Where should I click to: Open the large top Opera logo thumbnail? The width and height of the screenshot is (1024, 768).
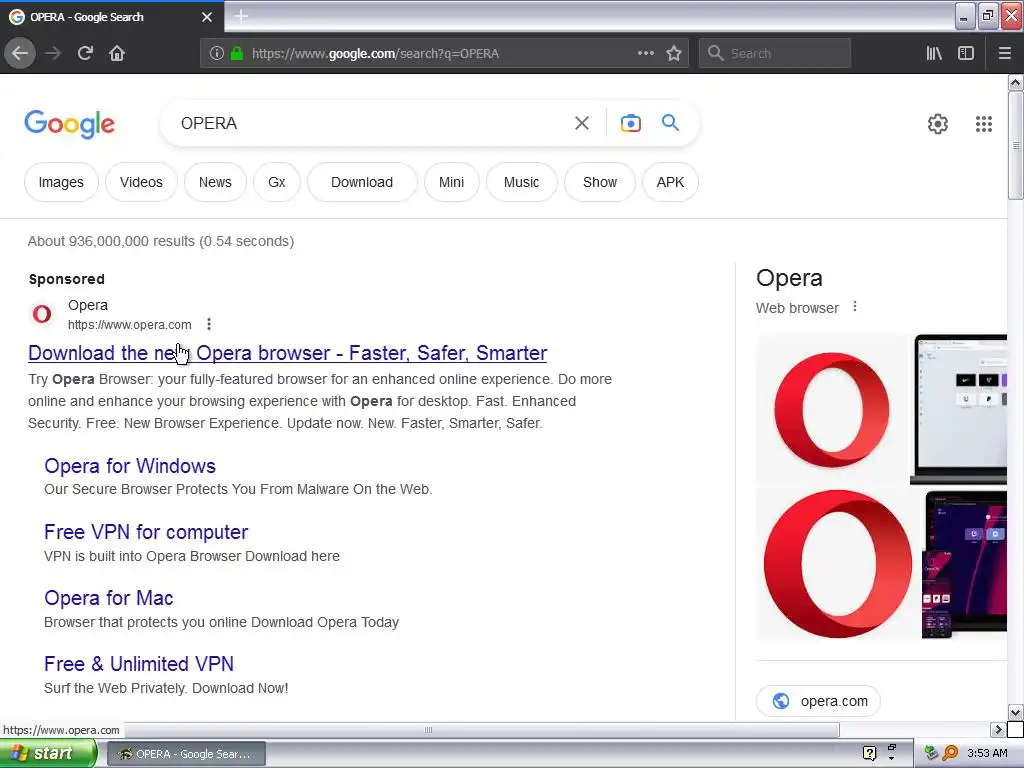(831, 409)
